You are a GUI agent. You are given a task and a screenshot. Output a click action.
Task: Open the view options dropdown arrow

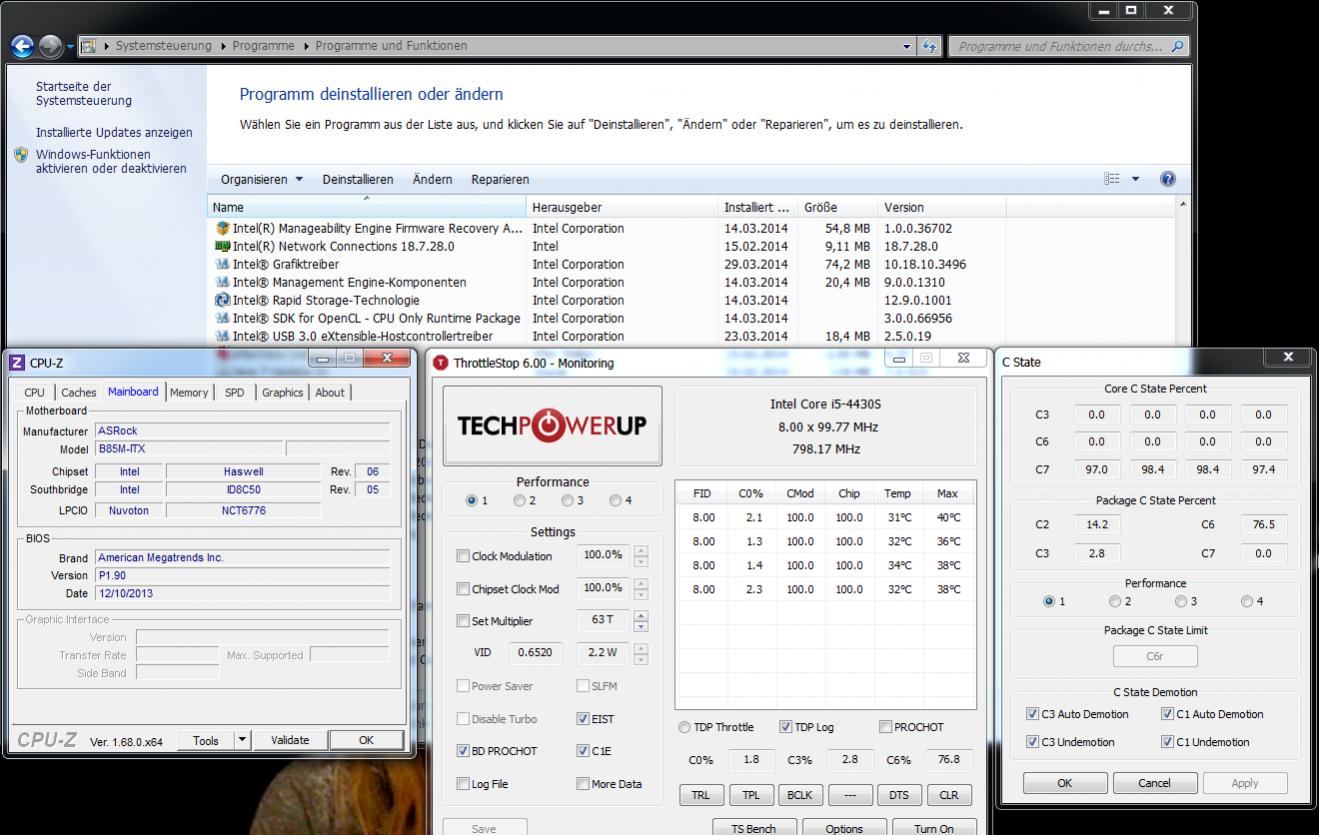[1135, 179]
